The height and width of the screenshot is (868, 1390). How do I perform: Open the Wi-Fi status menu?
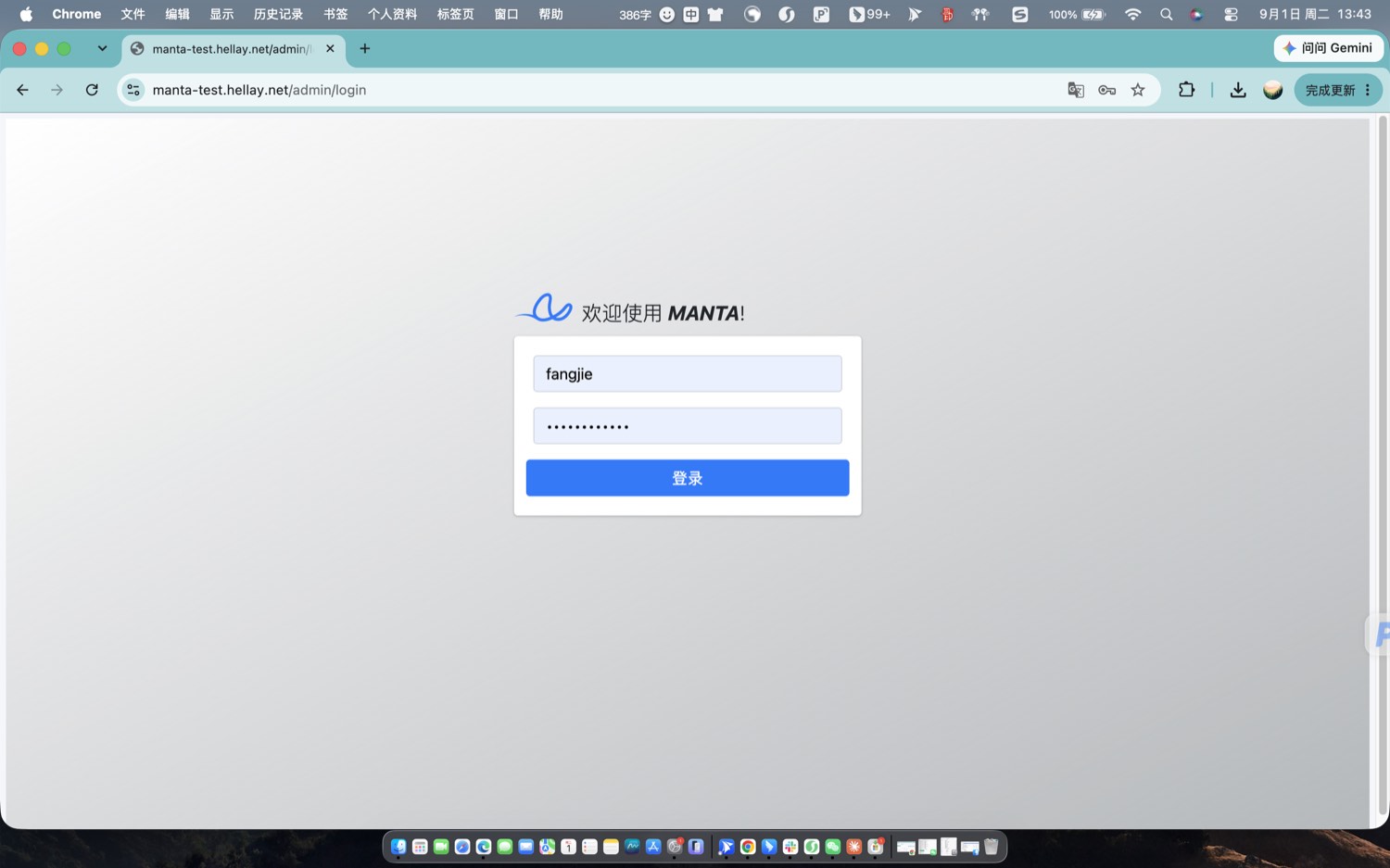click(1132, 14)
